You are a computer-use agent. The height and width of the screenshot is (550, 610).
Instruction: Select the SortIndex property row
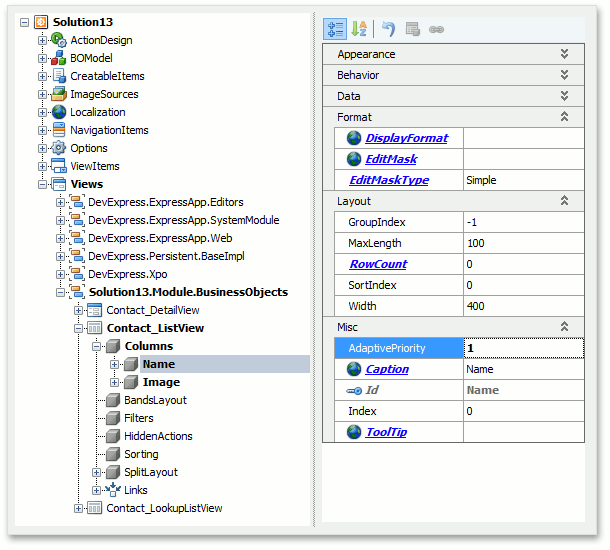point(459,285)
